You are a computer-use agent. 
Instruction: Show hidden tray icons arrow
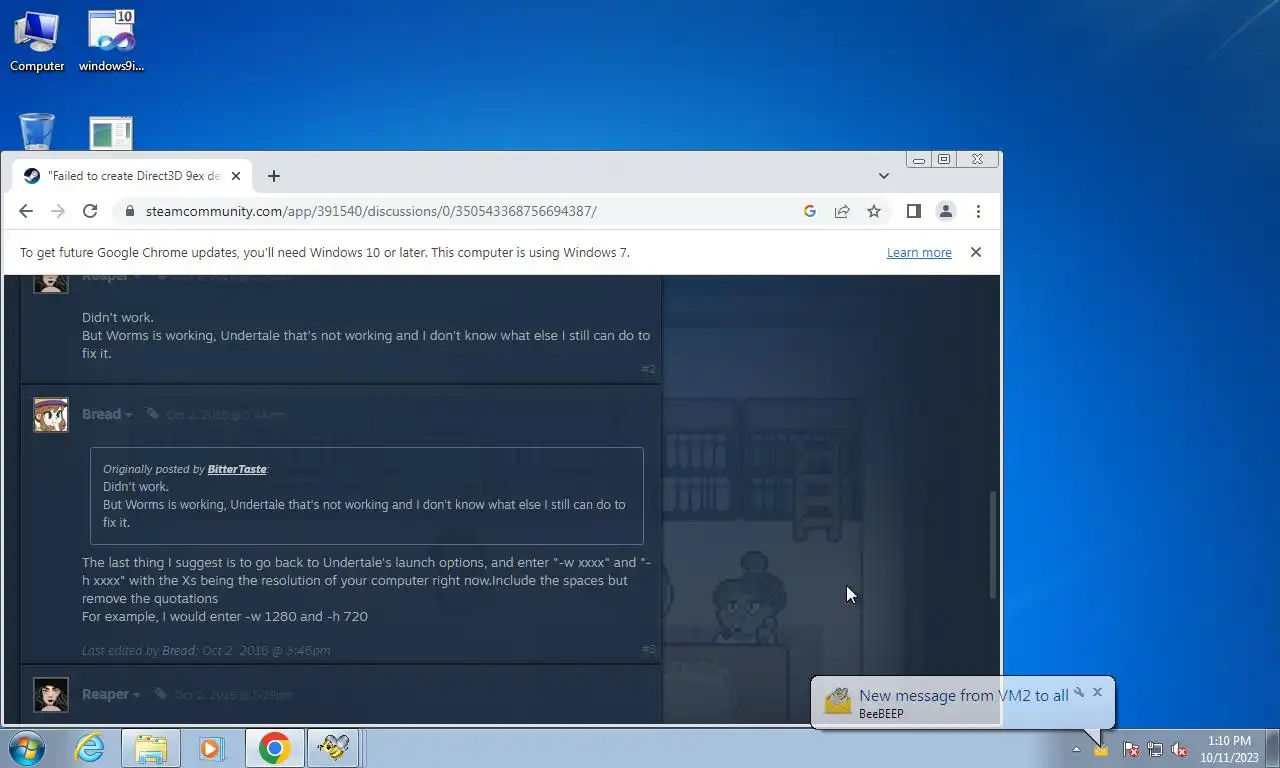click(x=1076, y=749)
